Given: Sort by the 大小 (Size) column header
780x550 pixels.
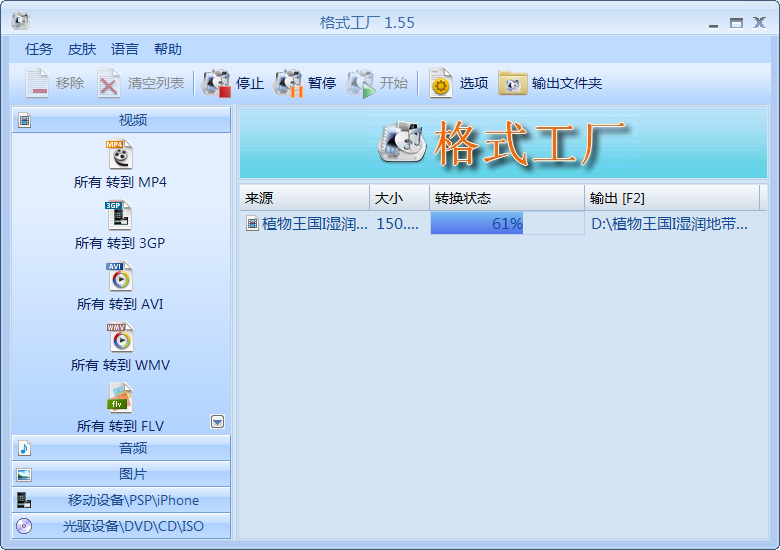Looking at the screenshot, I should click(399, 198).
